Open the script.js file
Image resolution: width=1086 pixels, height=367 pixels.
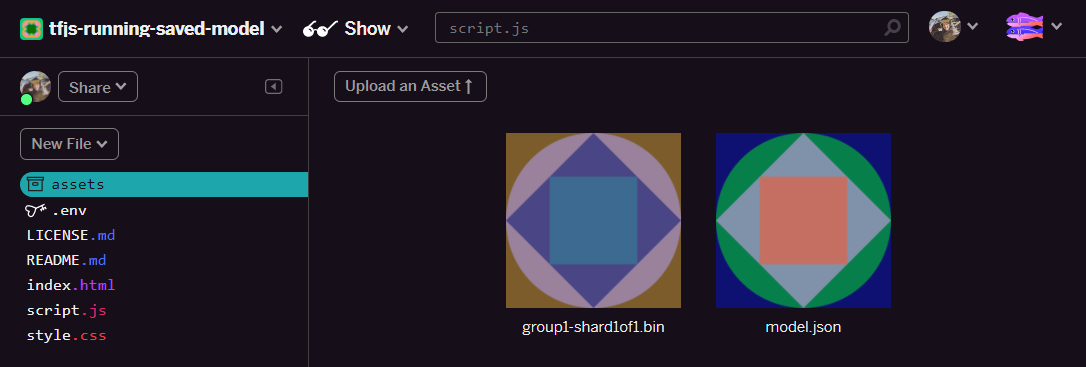(66, 310)
